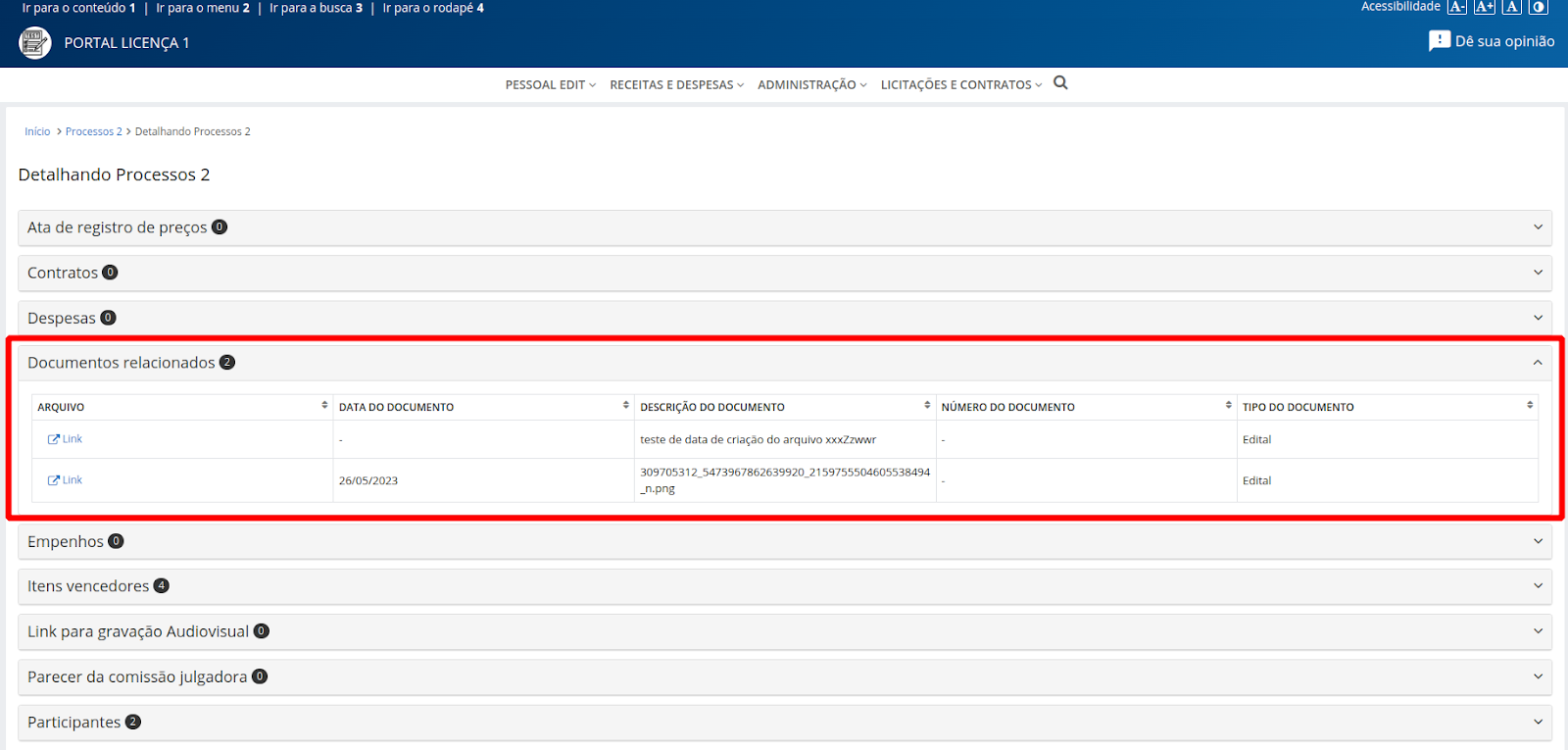Go to Início breadcrumb
Screen dimensions: 1568x750
pos(37,131)
